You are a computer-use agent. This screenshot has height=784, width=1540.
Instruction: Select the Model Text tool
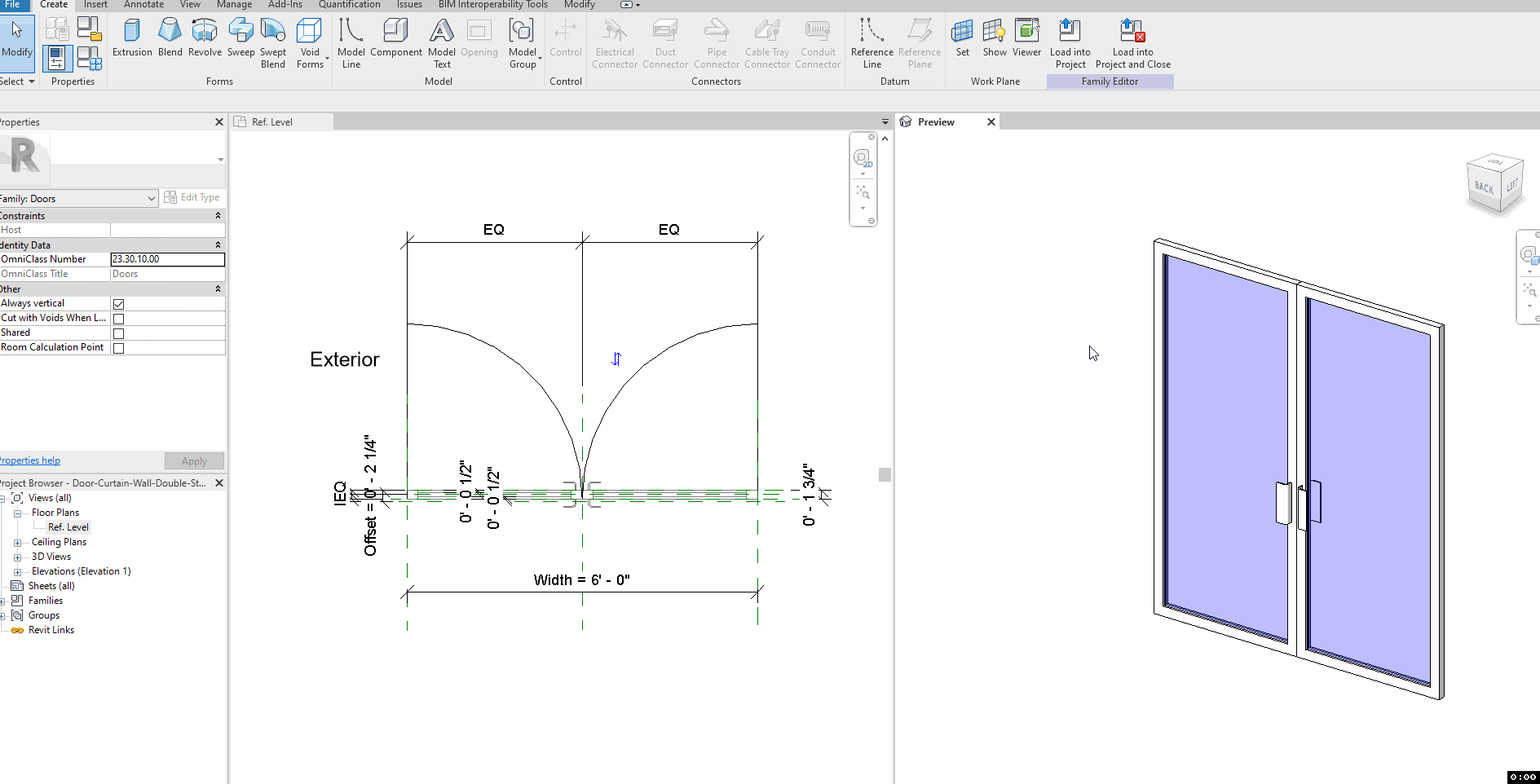click(x=442, y=44)
